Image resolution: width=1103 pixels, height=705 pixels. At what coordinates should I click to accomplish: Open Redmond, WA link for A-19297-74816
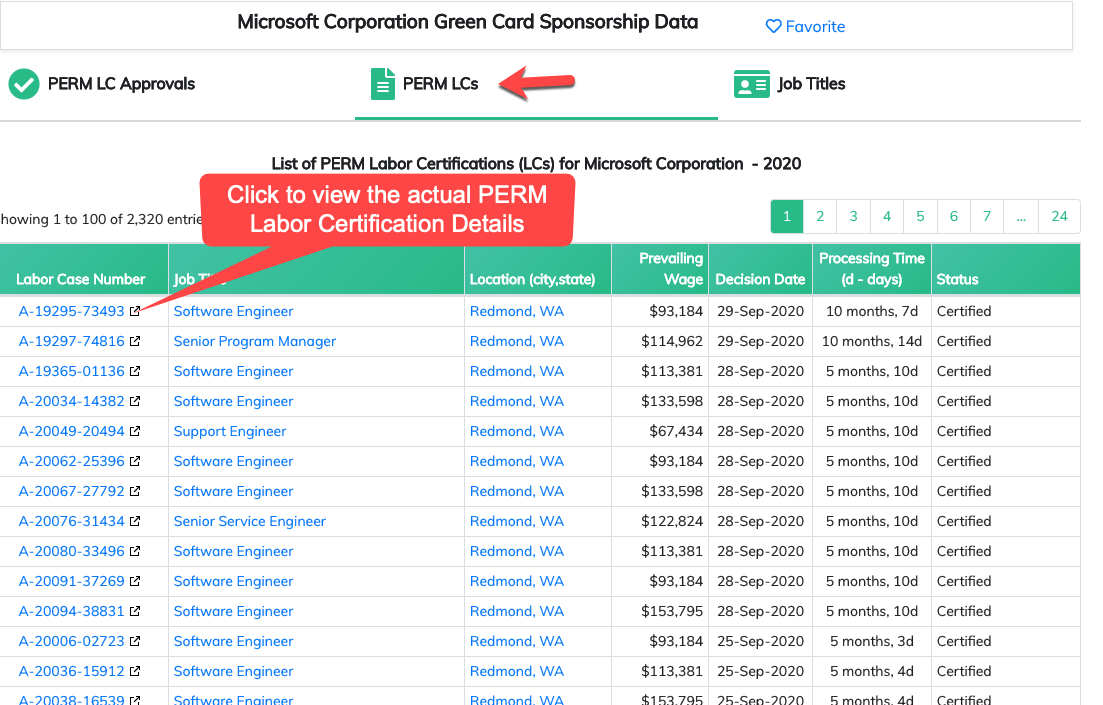pos(517,341)
